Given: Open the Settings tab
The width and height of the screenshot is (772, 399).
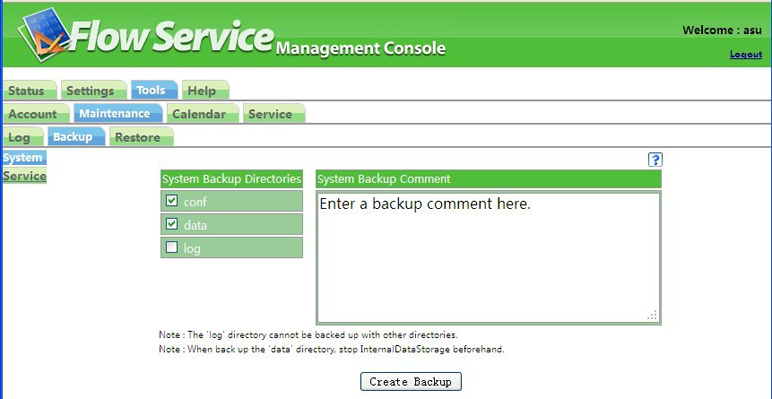Looking at the screenshot, I should (x=94, y=90).
